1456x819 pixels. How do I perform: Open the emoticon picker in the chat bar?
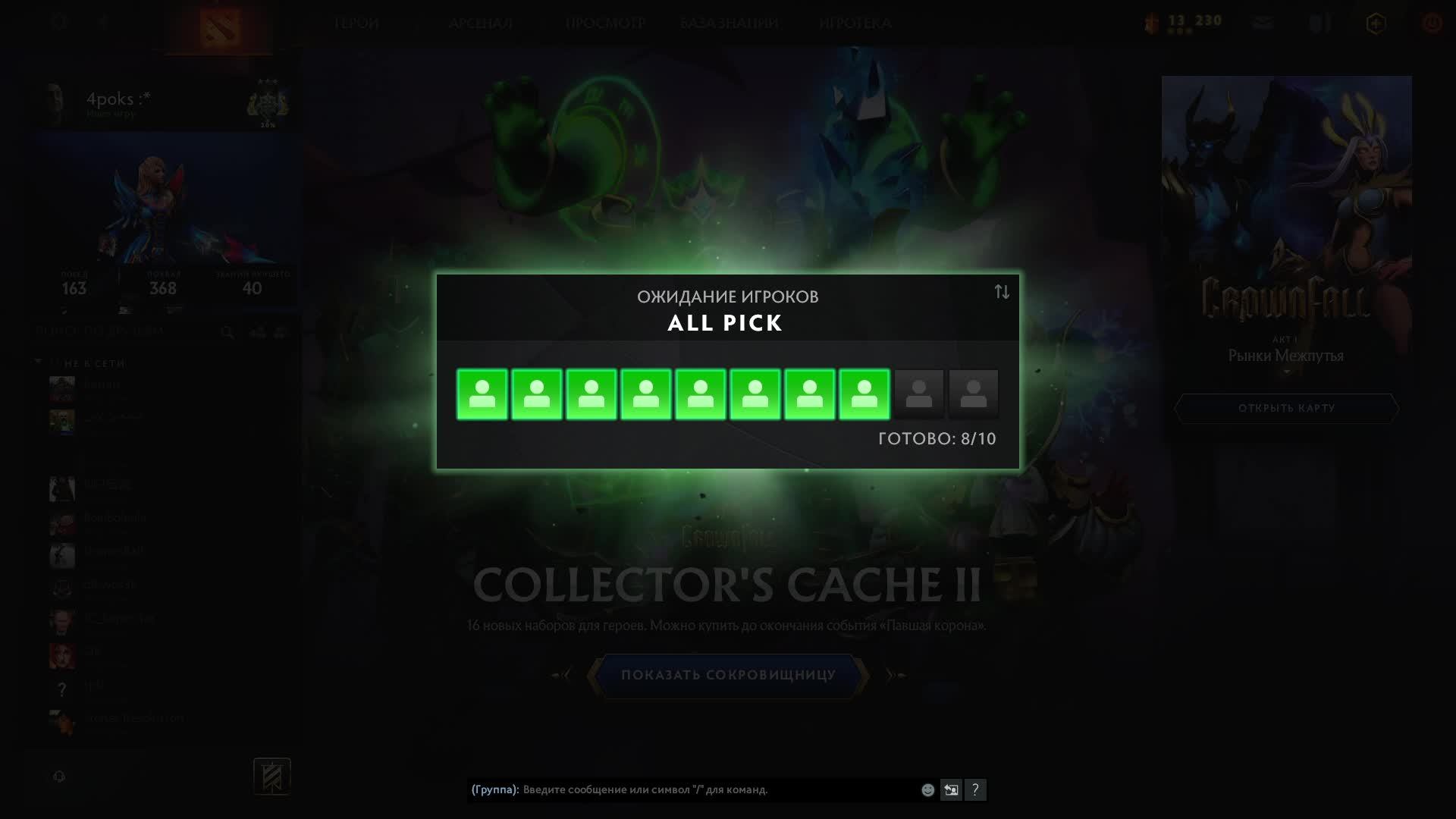pos(927,790)
